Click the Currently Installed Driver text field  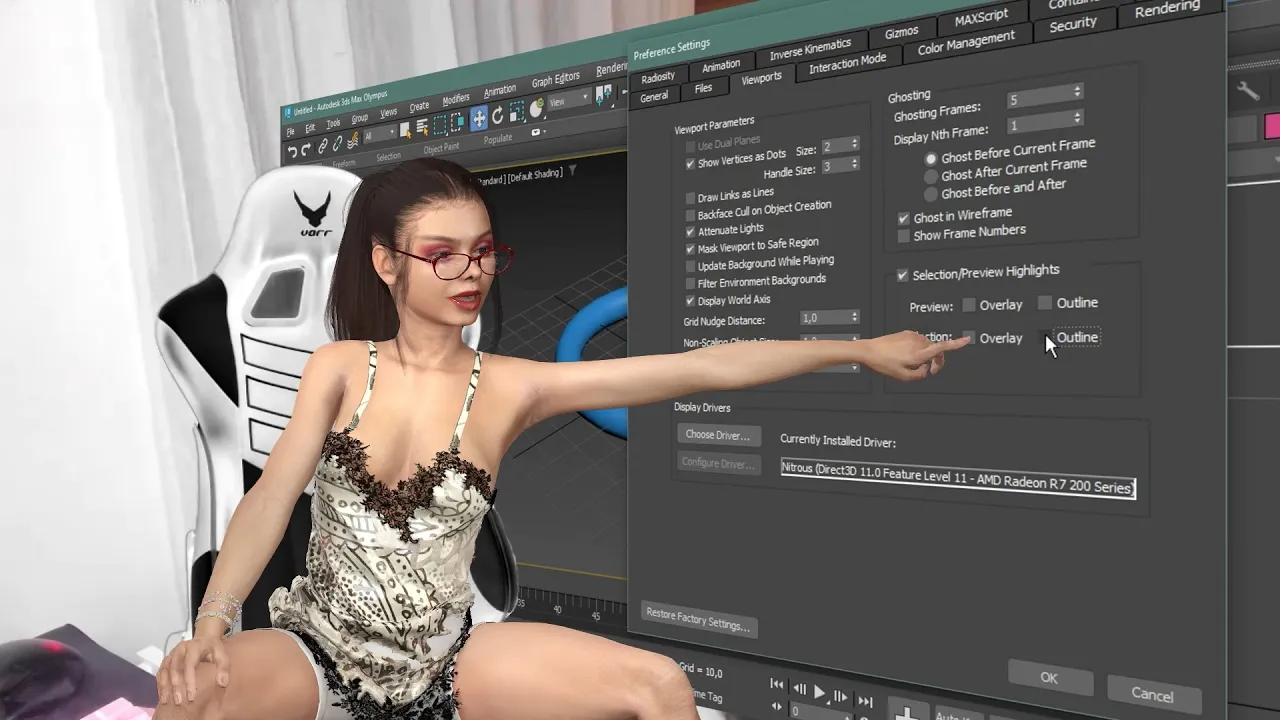[x=958, y=478]
